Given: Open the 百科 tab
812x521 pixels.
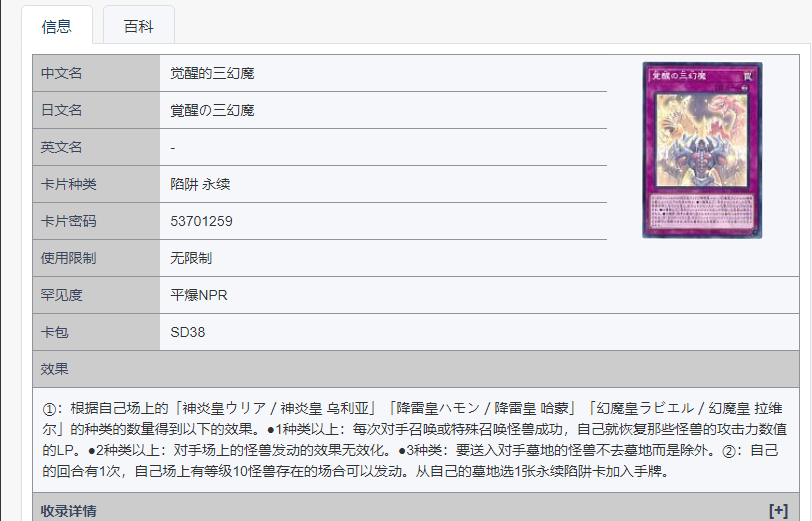Looking at the screenshot, I should pos(139,25).
